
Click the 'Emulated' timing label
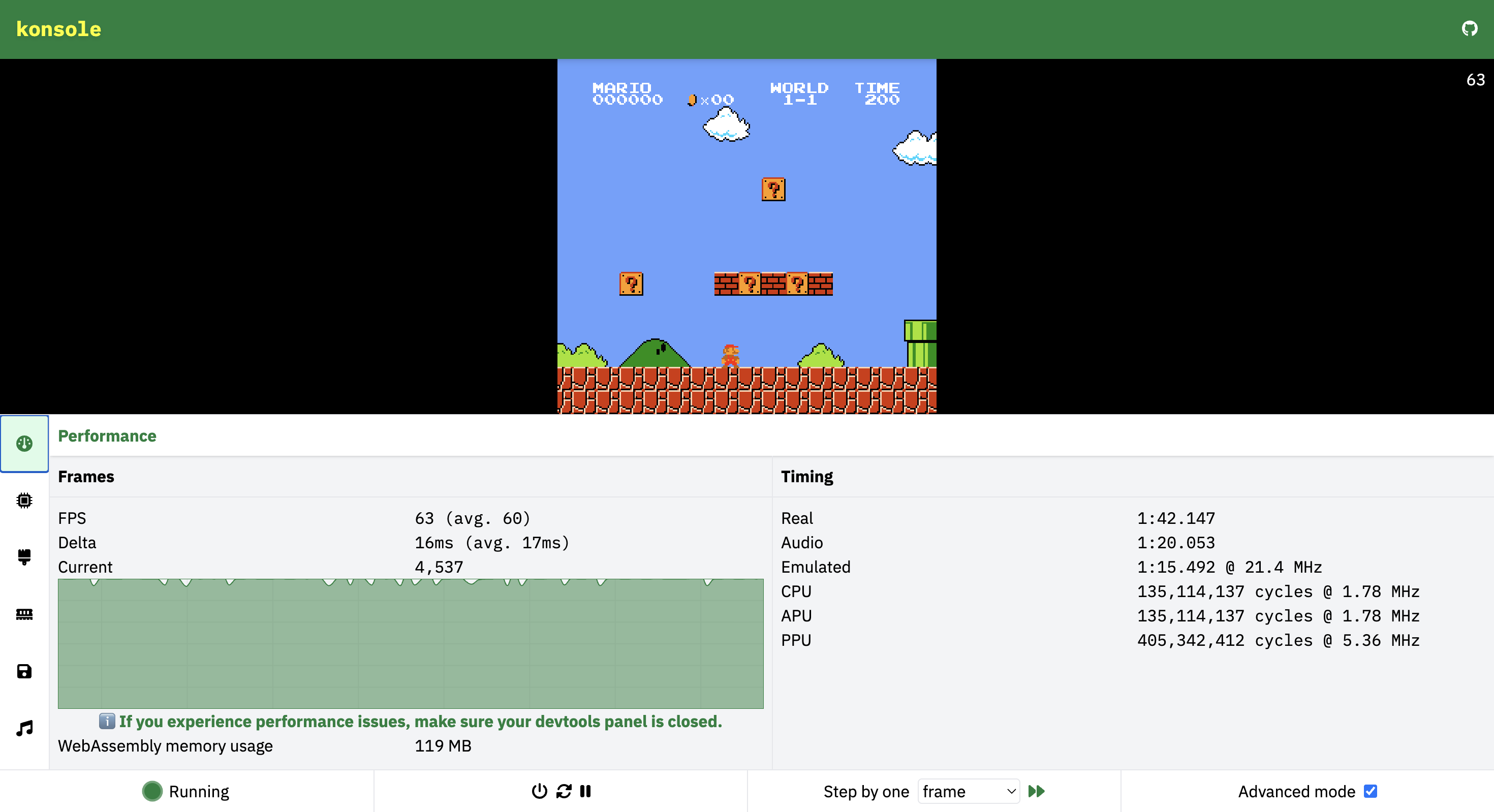tap(816, 567)
